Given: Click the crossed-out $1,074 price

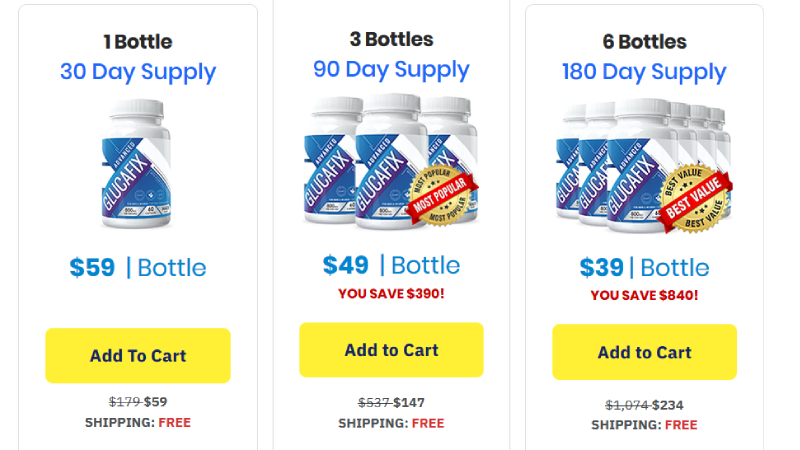Looking at the screenshot, I should (626, 405).
